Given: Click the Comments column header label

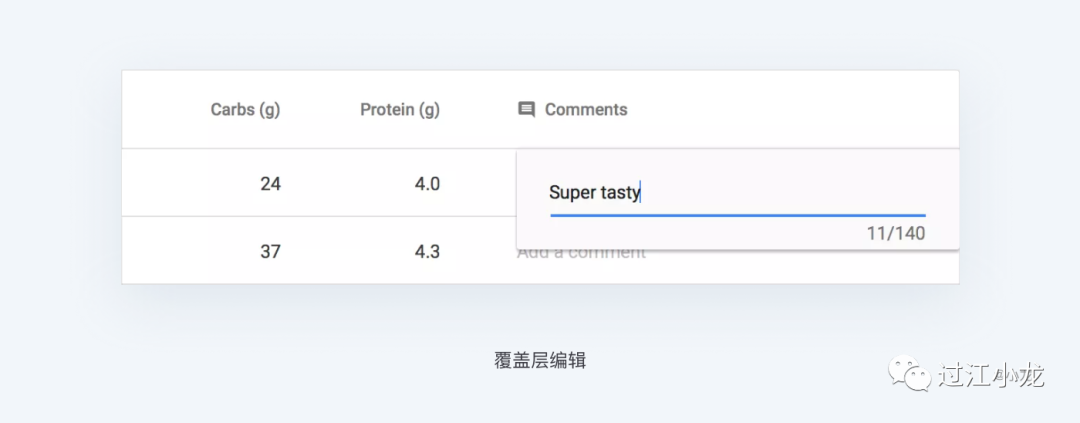Looking at the screenshot, I should pyautogui.click(x=586, y=110).
